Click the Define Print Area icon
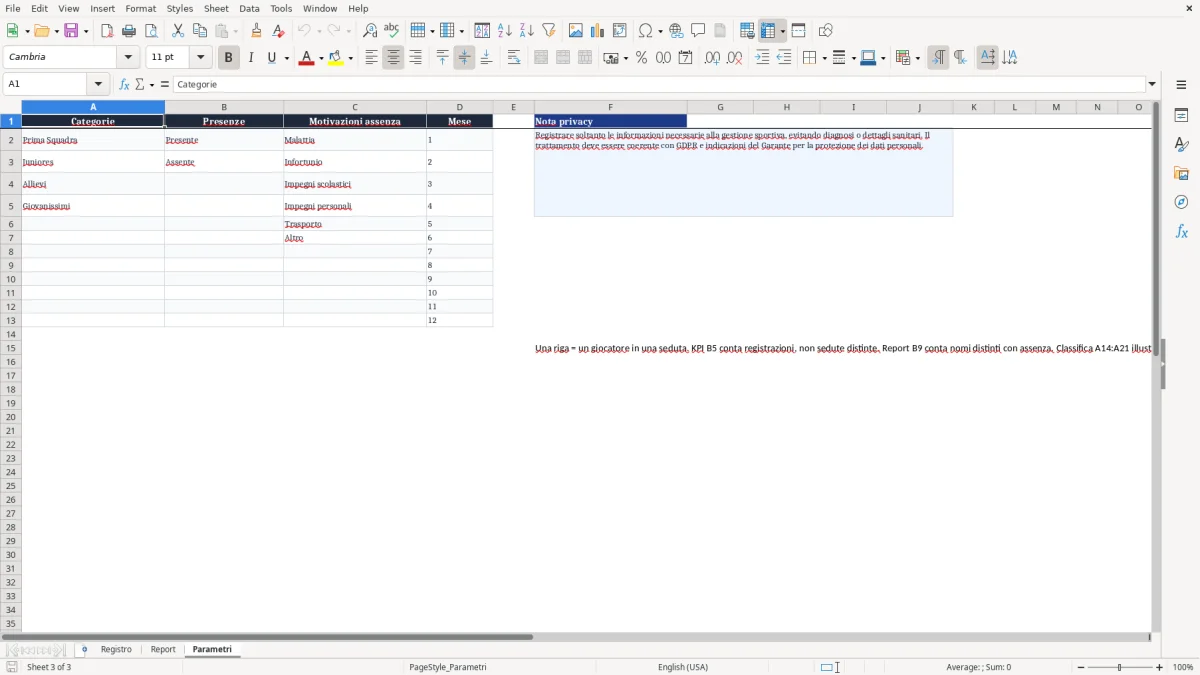This screenshot has width=1200, height=675. coord(747,31)
